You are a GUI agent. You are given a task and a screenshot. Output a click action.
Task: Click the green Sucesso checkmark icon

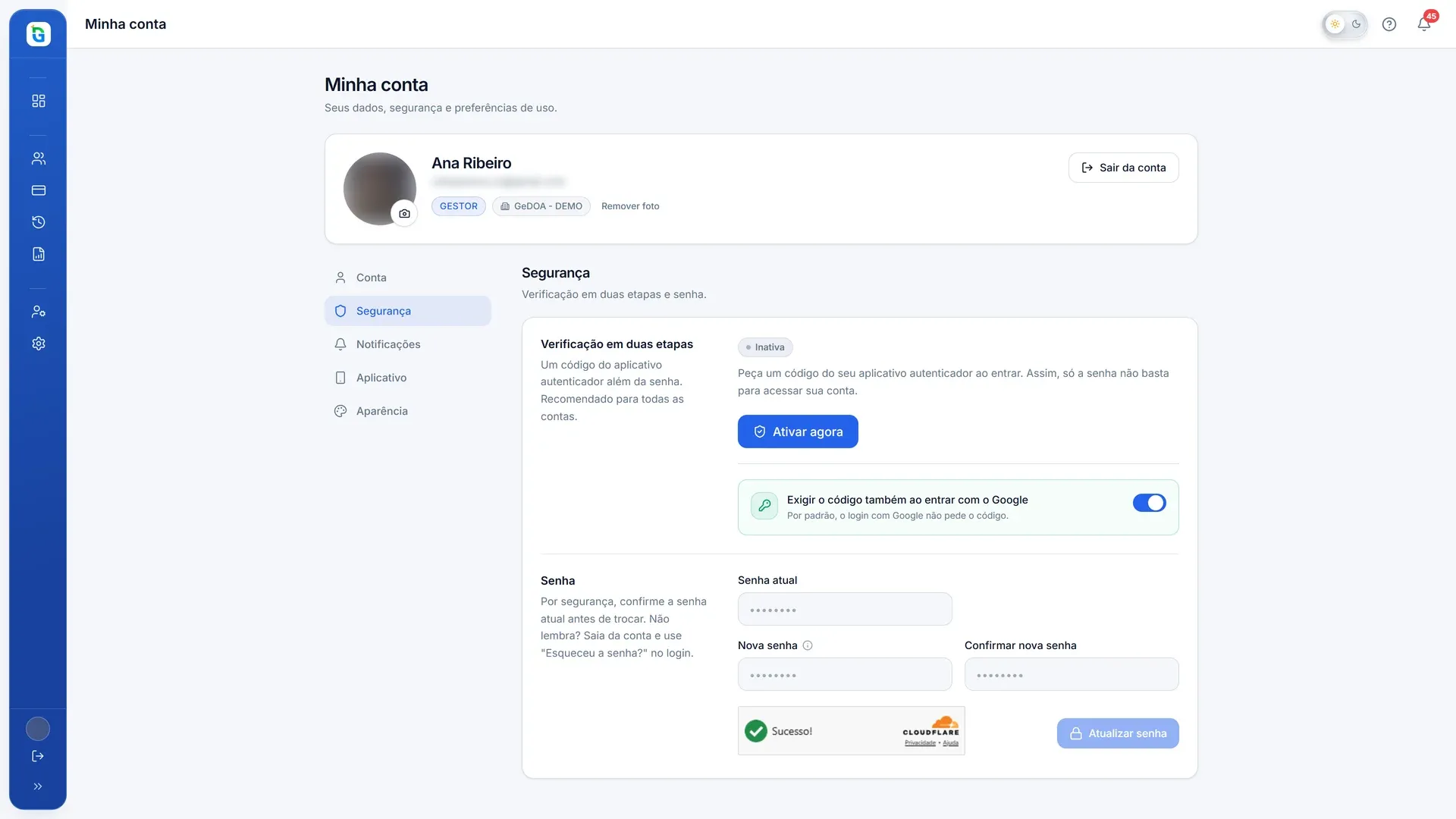(x=756, y=731)
